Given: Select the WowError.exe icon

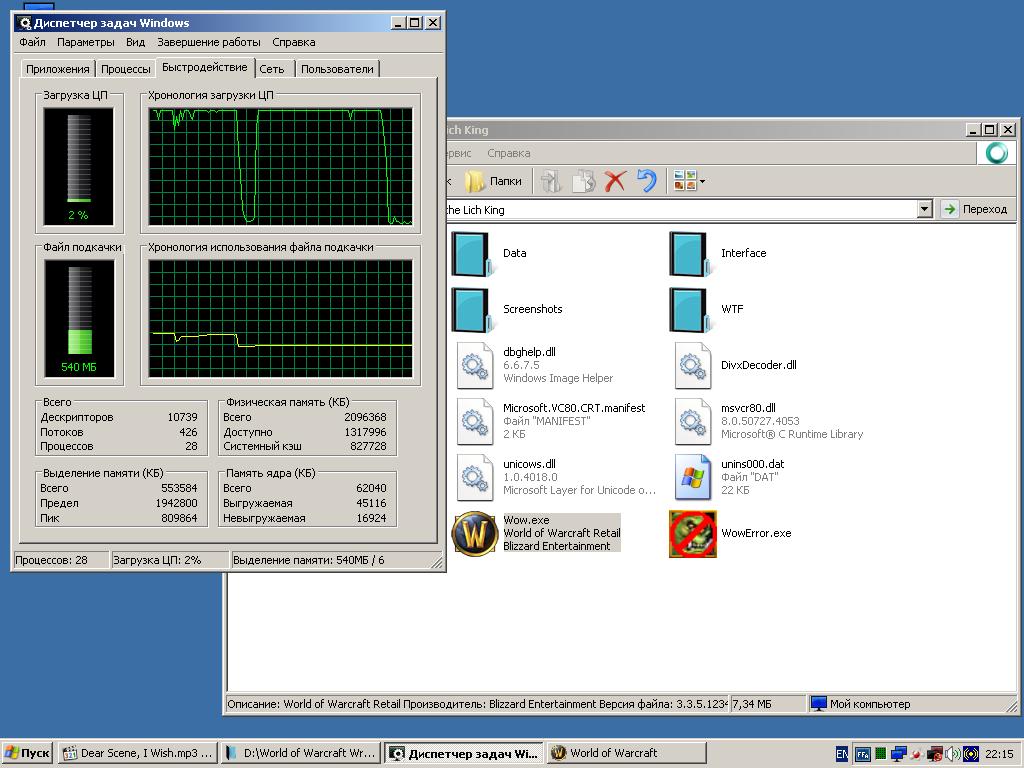Looking at the screenshot, I should coord(692,533).
